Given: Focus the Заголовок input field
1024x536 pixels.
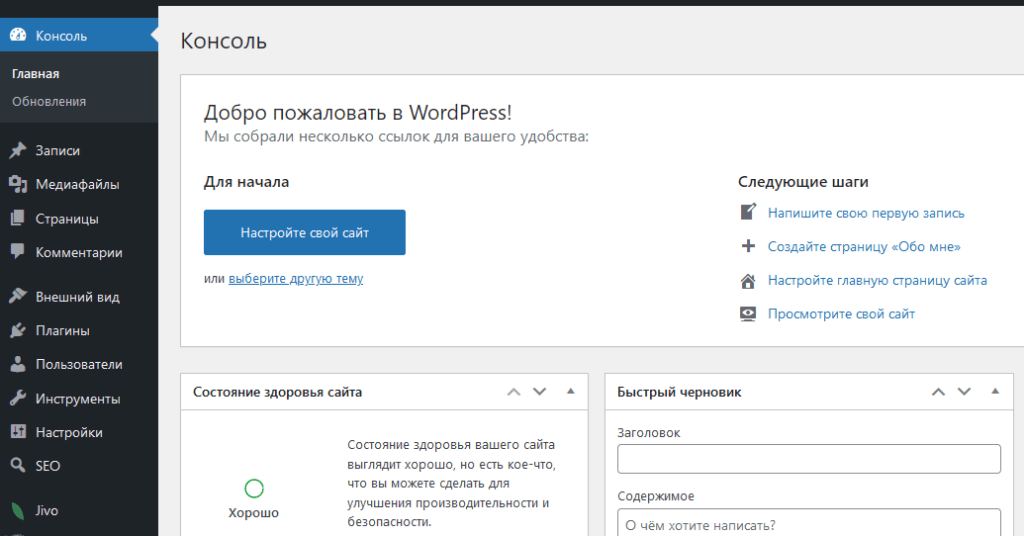Looking at the screenshot, I should click(808, 459).
